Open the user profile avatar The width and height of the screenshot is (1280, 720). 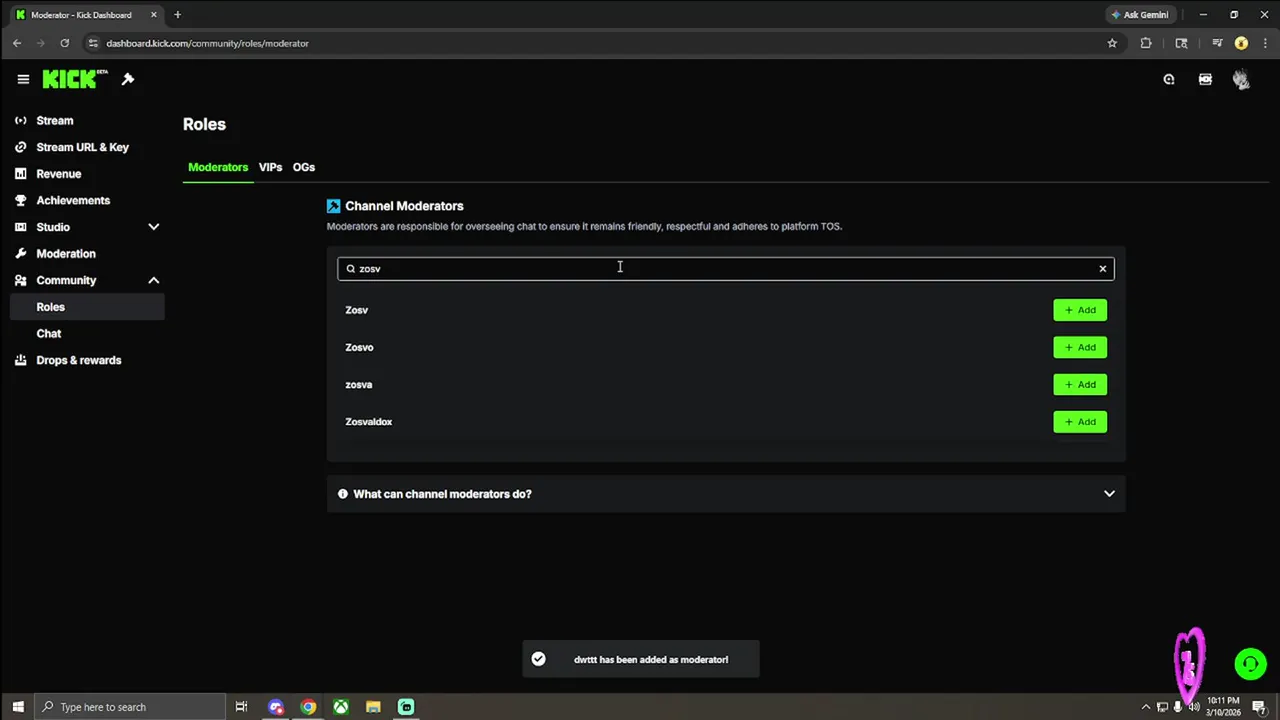click(1241, 80)
